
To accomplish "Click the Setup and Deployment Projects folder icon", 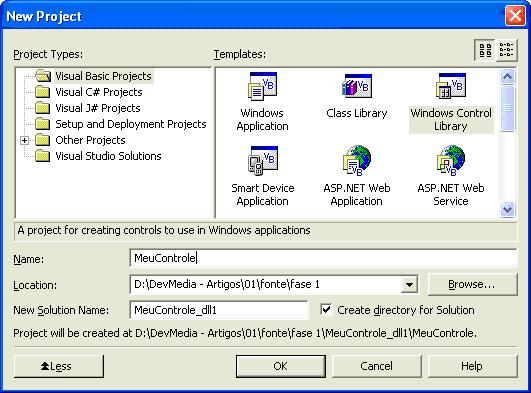I will click(x=43, y=124).
